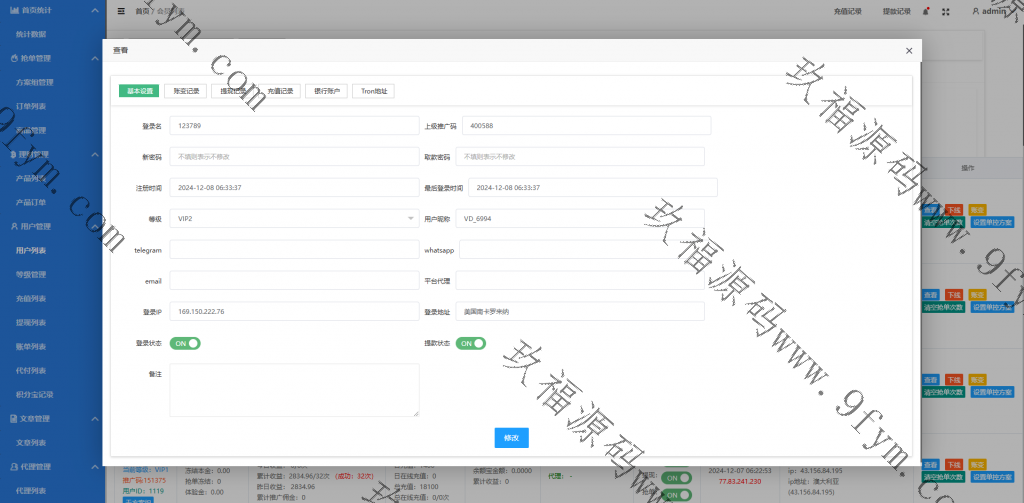The height and width of the screenshot is (503, 1024).
Task: Switch to the 充值记录 tab in dialog
Action: tap(280, 91)
